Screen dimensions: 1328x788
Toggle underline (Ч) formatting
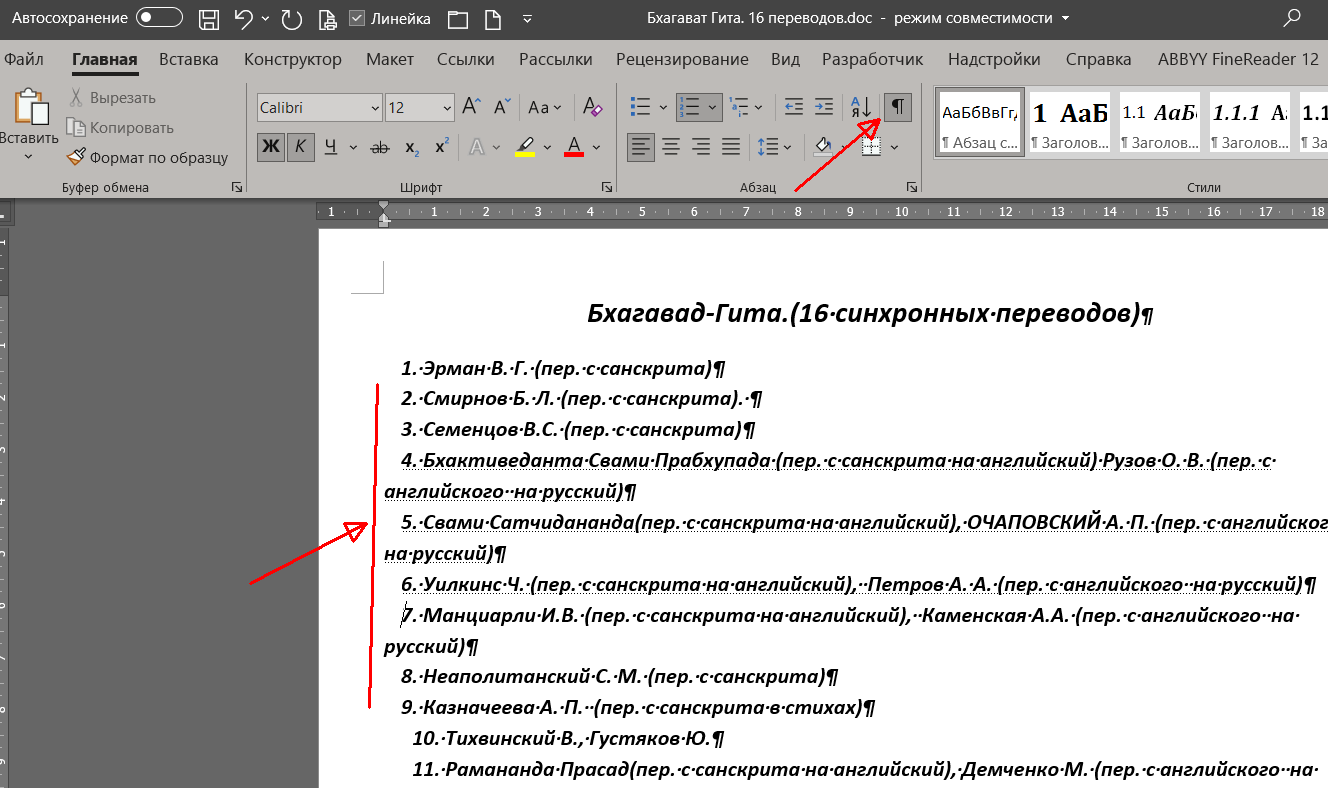pyautogui.click(x=330, y=147)
